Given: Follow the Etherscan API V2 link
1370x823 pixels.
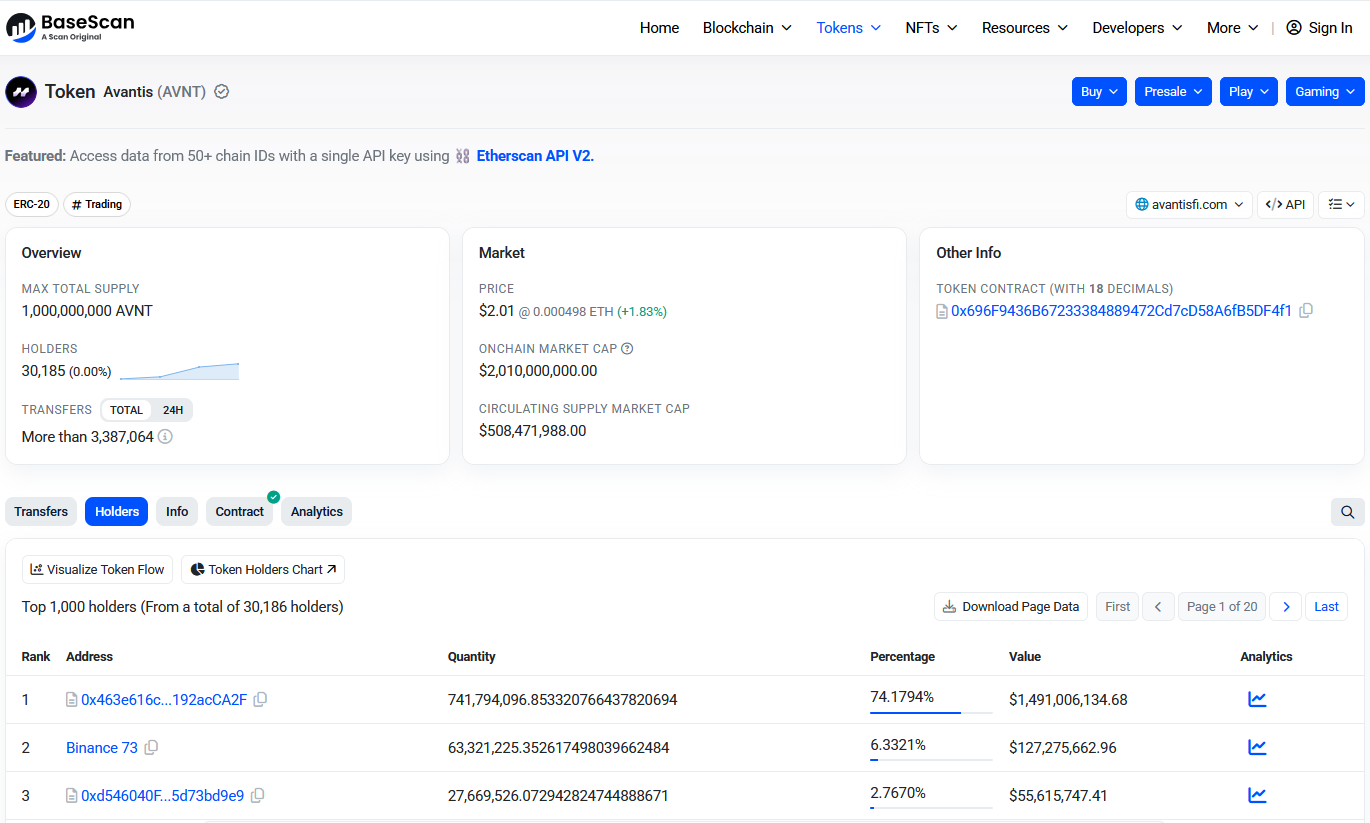Looking at the screenshot, I should [x=534, y=156].
